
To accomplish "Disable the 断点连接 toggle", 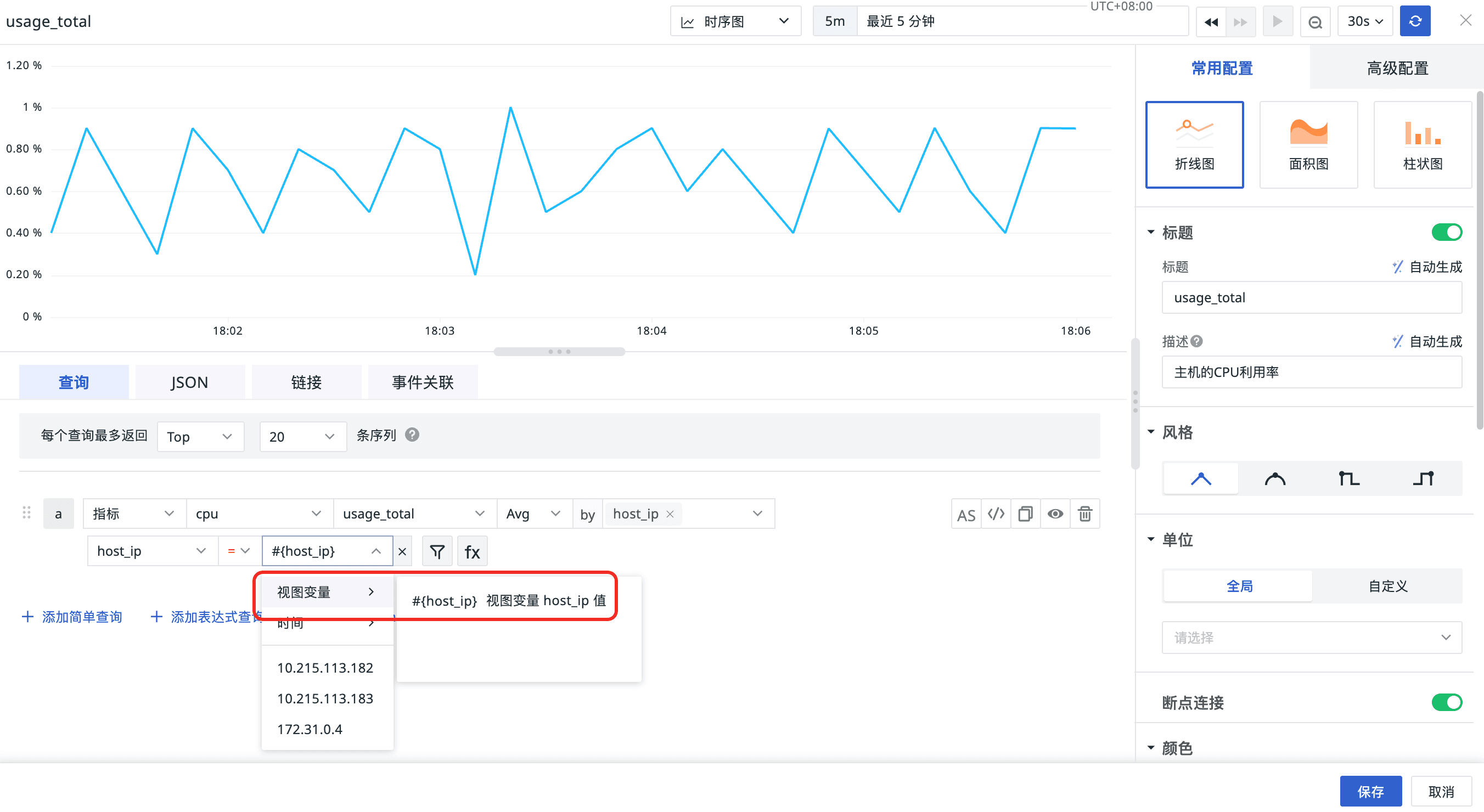I will [x=1446, y=702].
